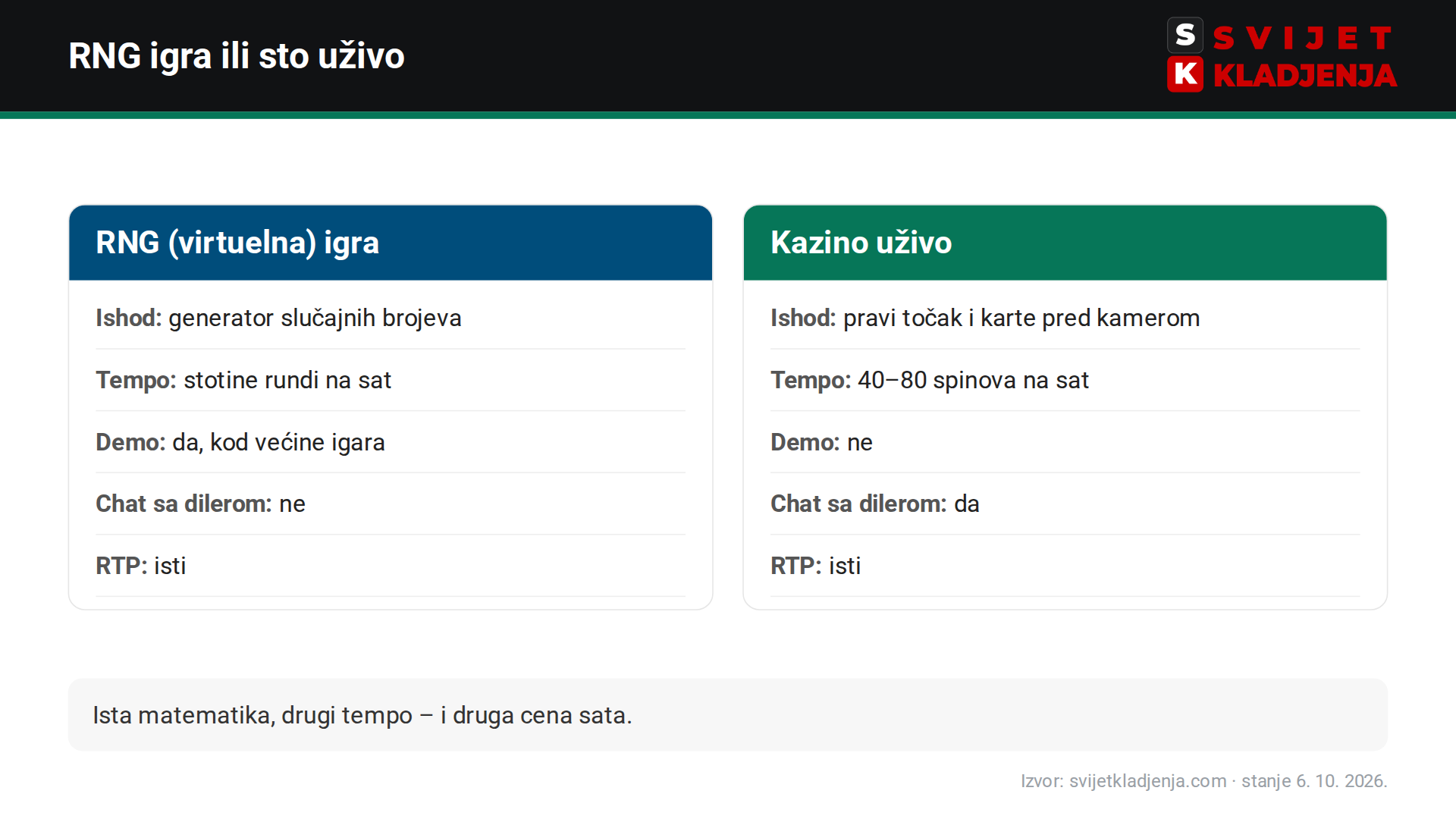
Task: Select "Tempo: 40–80 spinova na sat" row
Action: pyautogui.click(x=1065, y=380)
